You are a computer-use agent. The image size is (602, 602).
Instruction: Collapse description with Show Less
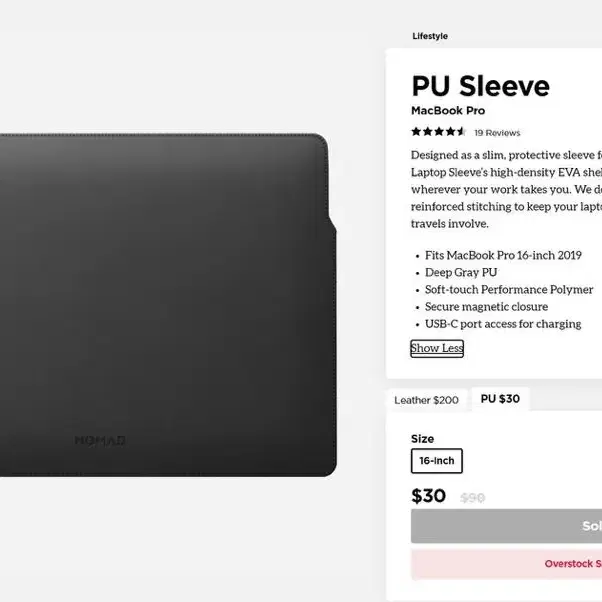437,348
